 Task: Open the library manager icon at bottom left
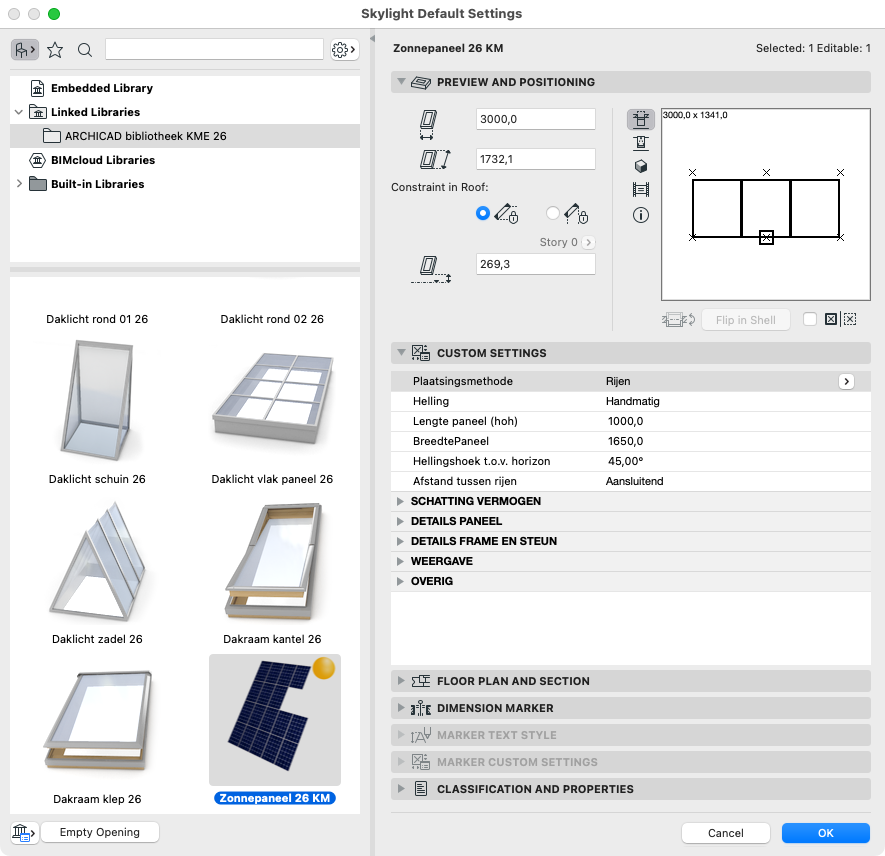click(24, 832)
